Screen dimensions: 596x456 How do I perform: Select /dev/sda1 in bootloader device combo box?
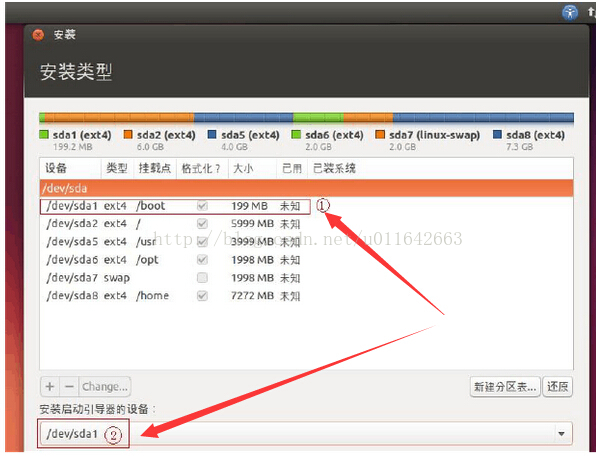pos(306,434)
